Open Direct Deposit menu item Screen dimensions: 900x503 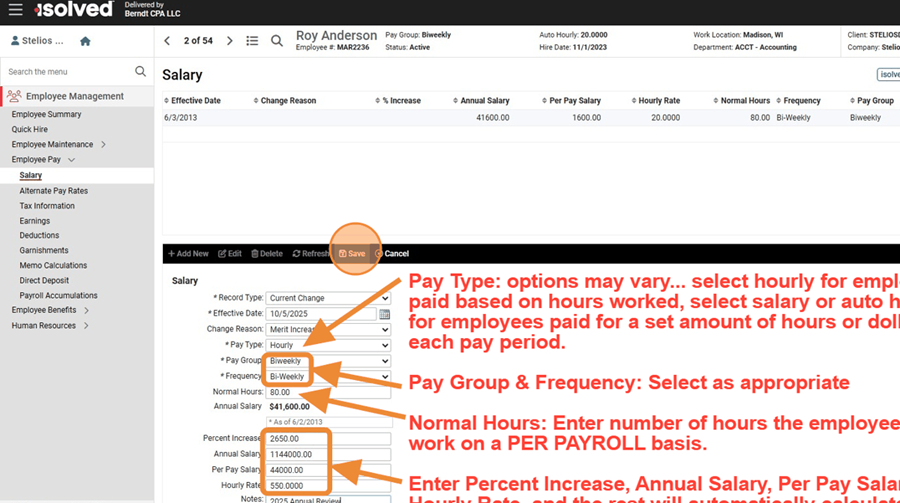(x=46, y=280)
